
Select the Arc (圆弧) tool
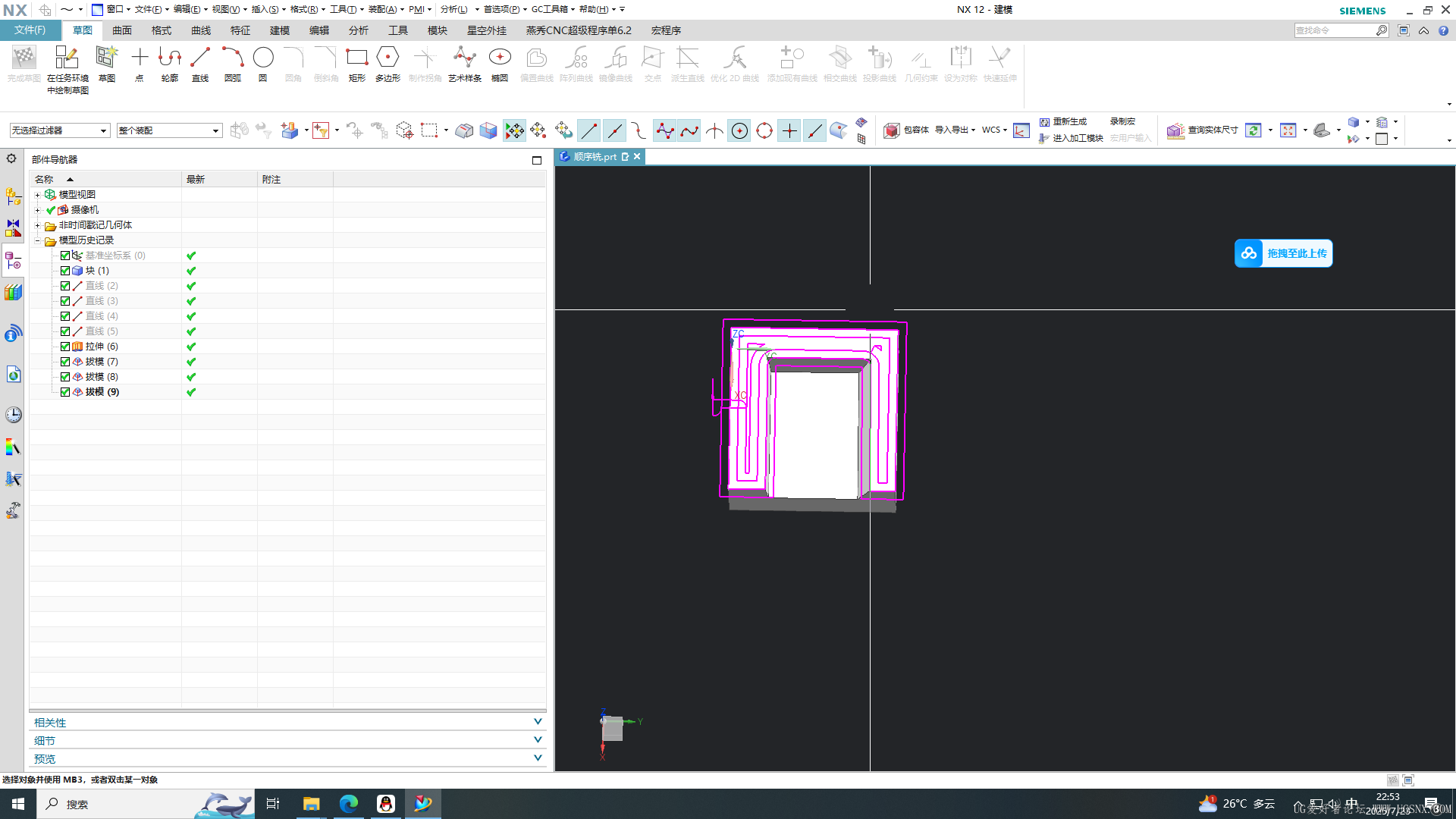233,64
